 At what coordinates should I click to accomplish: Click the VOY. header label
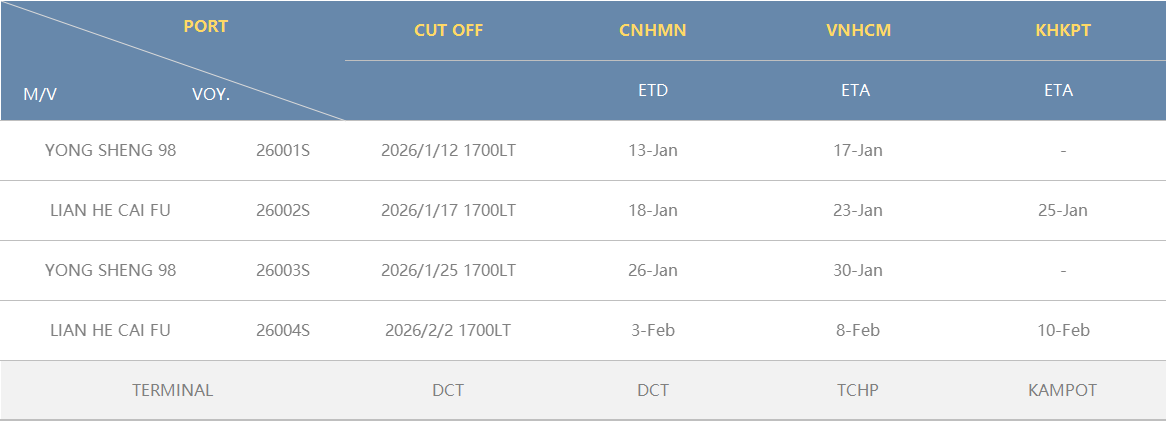pos(211,95)
